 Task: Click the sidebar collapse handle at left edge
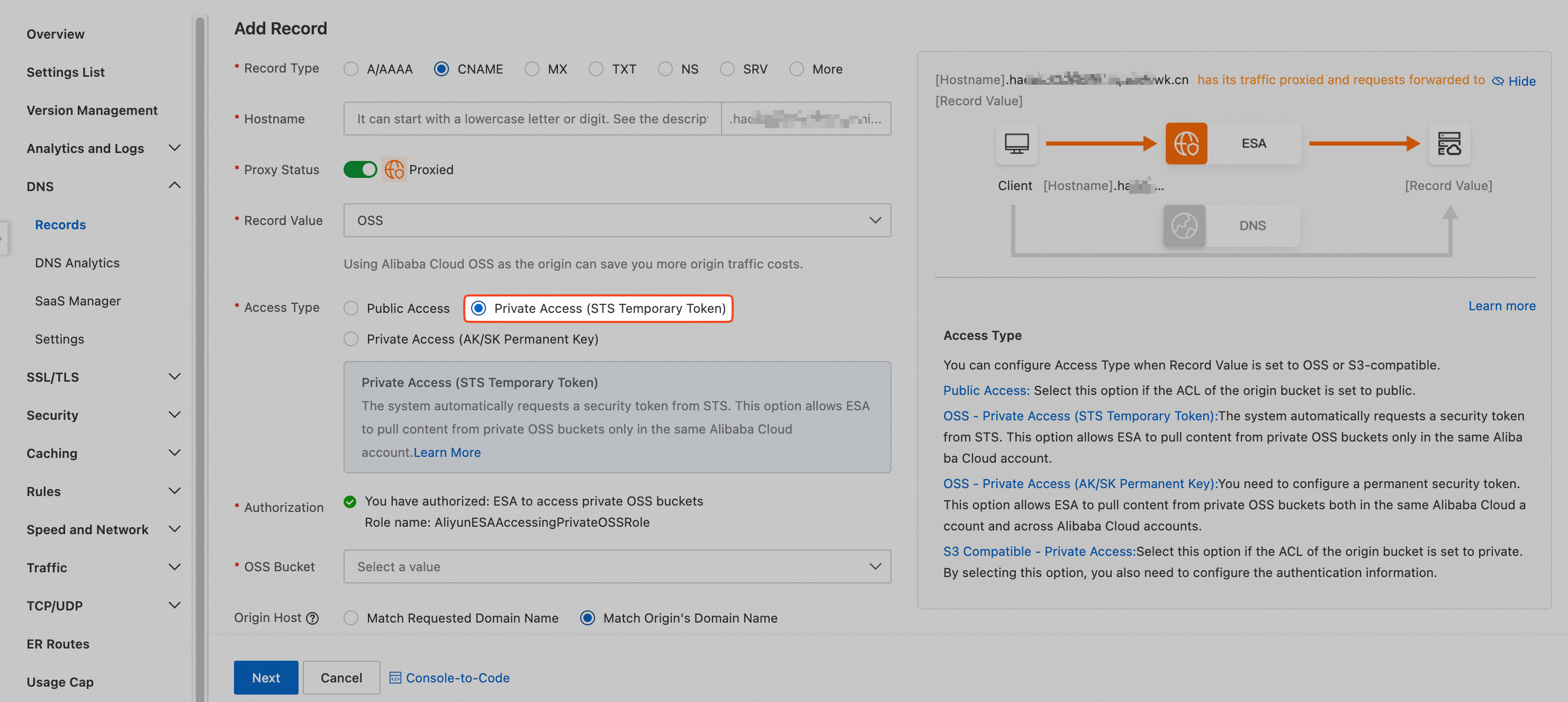(3, 238)
